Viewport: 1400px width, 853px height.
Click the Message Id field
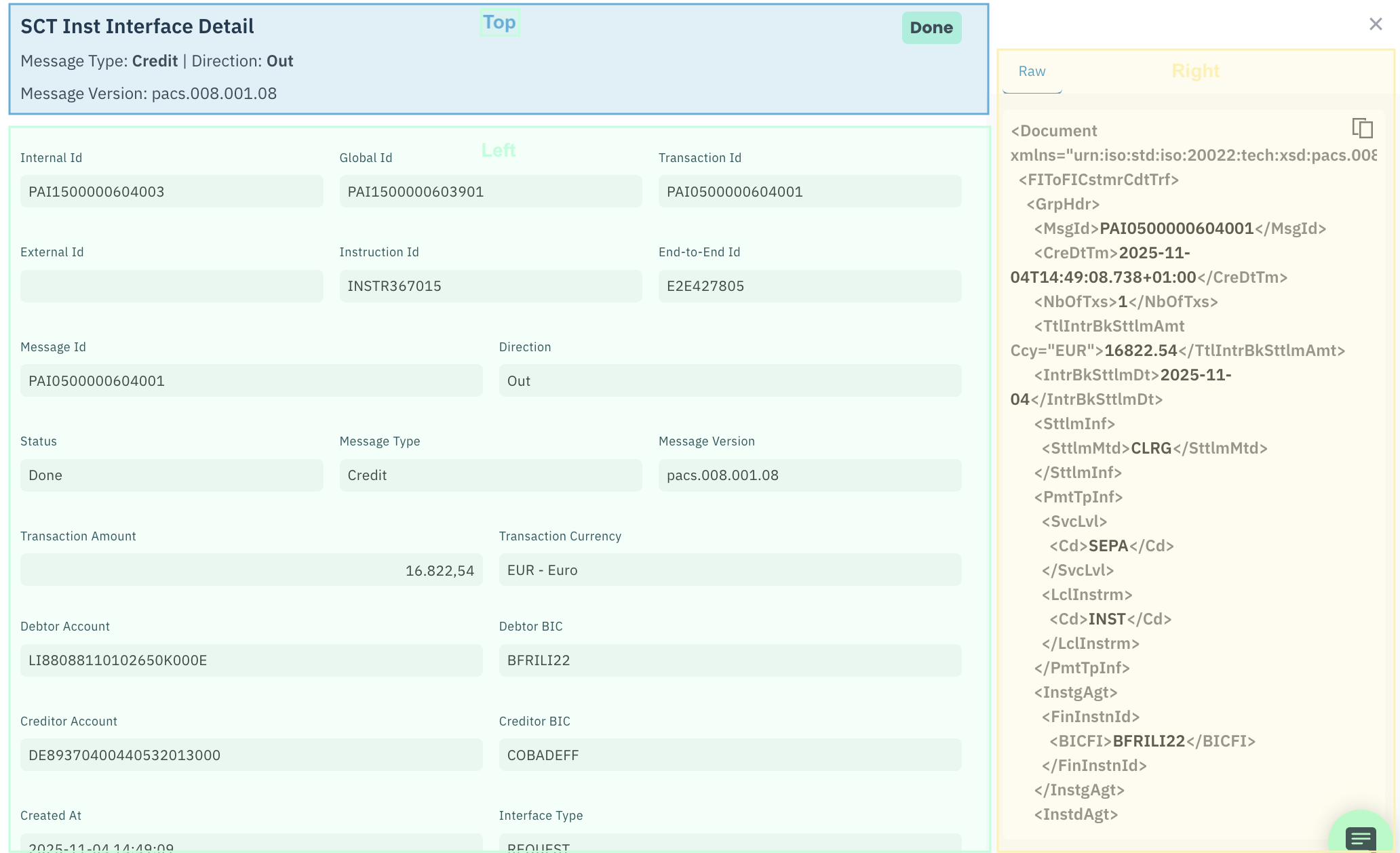pyautogui.click(x=251, y=380)
